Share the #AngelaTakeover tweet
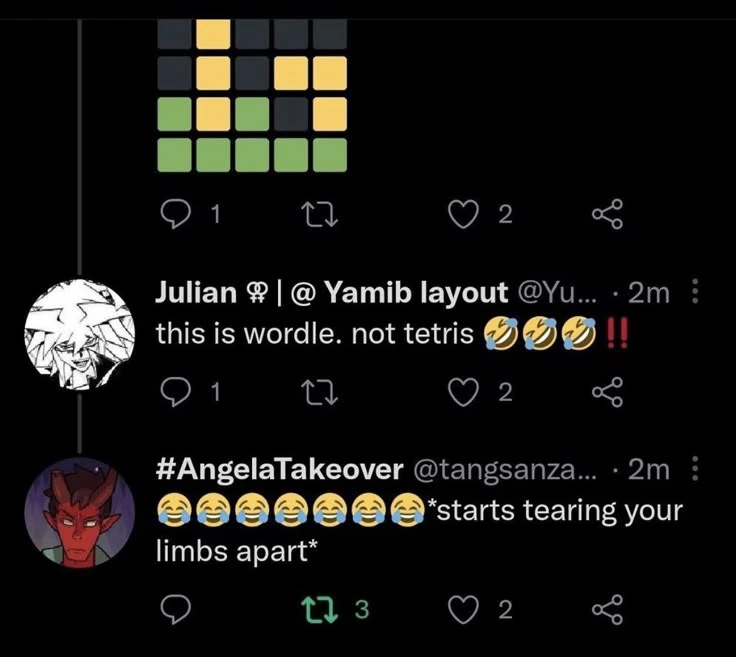 [x=607, y=609]
